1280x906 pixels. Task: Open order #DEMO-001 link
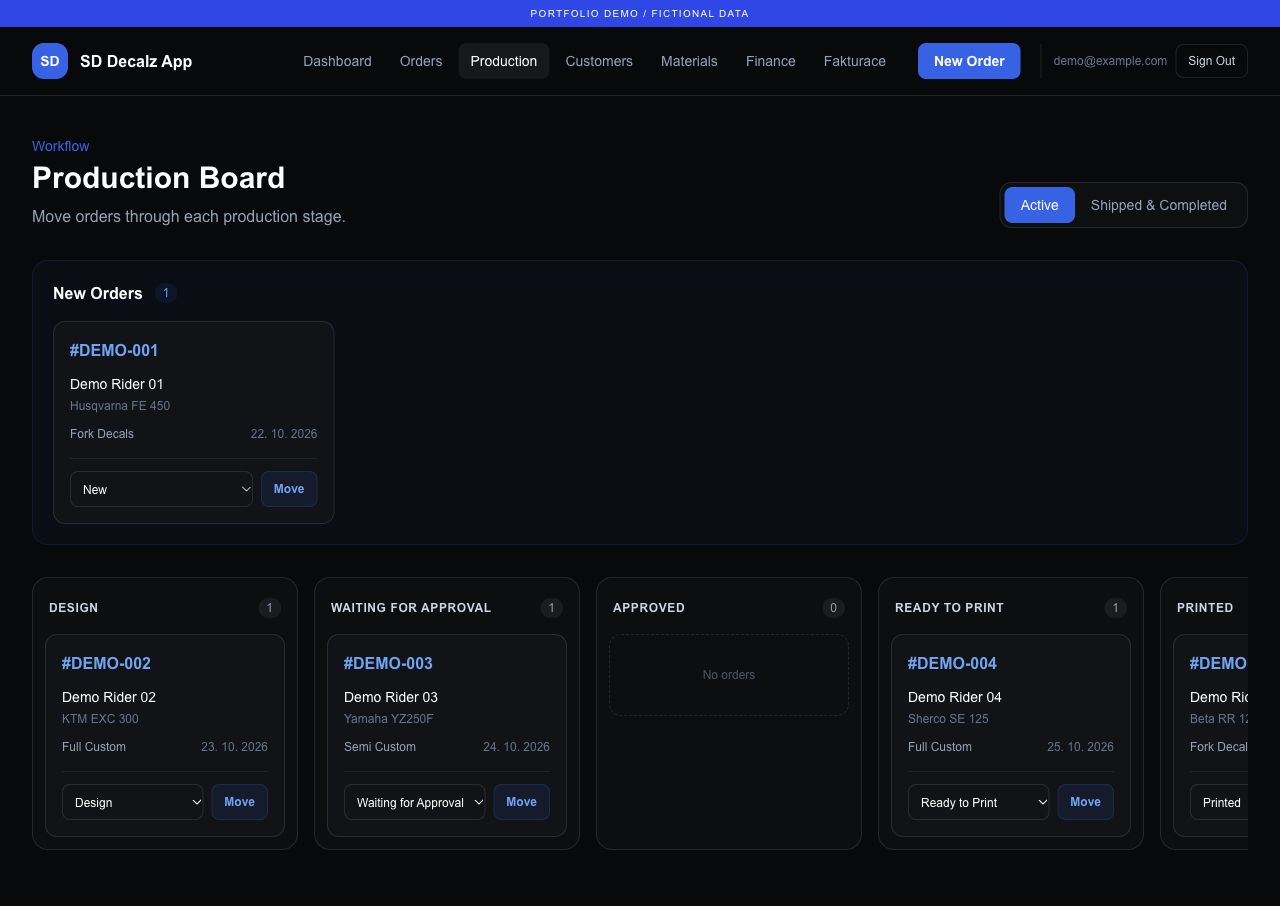pyautogui.click(x=114, y=350)
